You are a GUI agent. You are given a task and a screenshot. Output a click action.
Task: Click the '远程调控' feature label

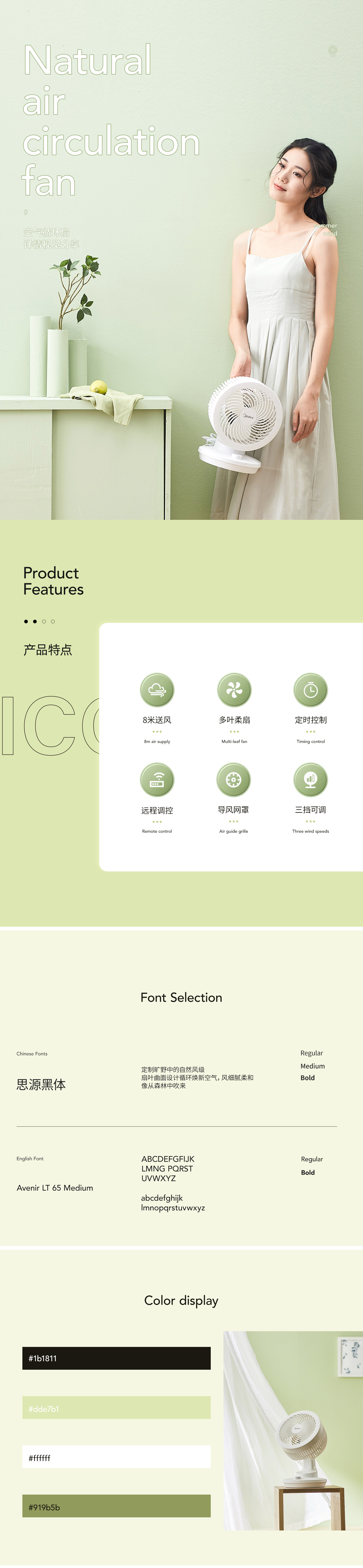157,811
